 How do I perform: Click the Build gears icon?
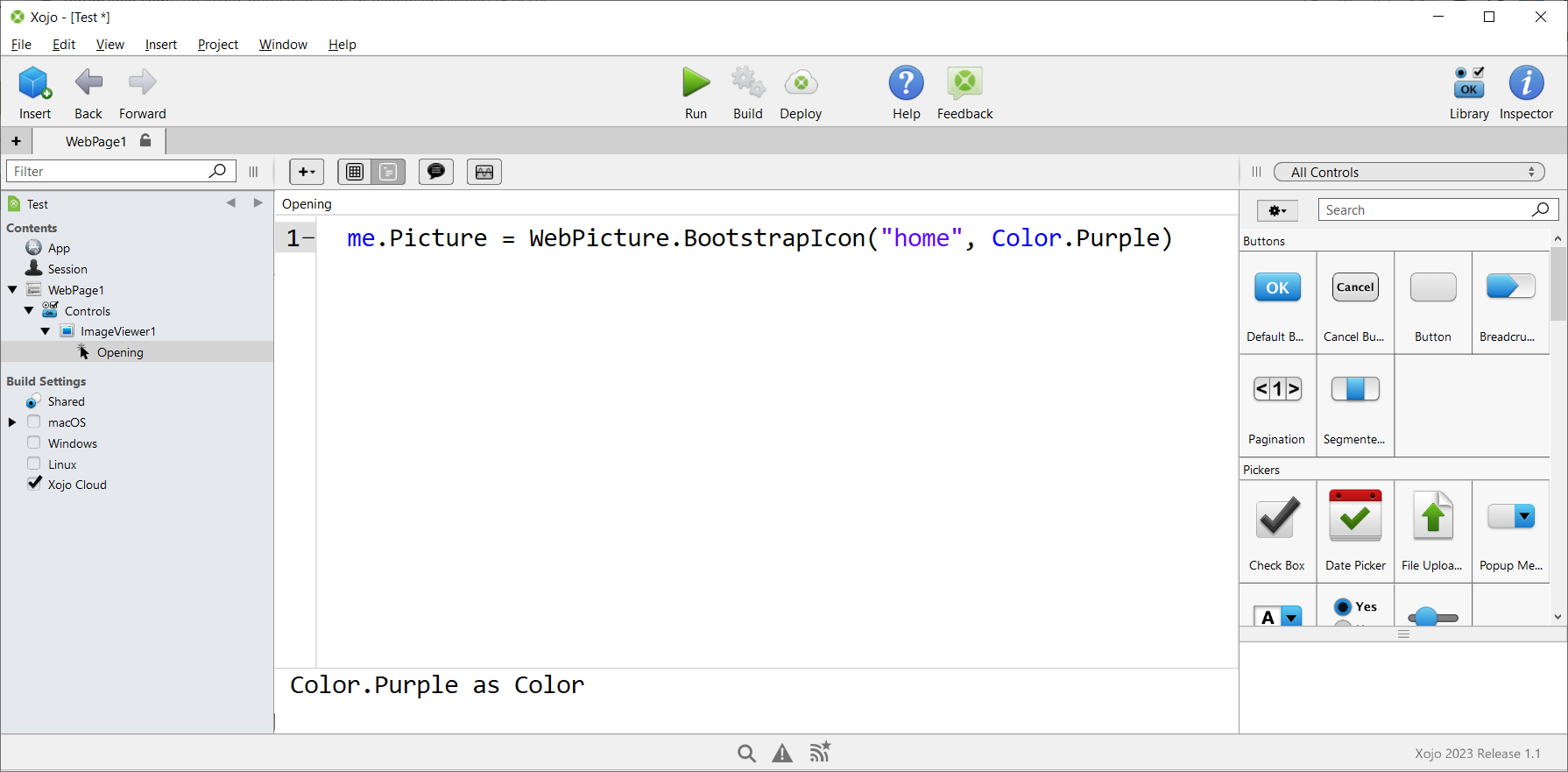pyautogui.click(x=748, y=82)
